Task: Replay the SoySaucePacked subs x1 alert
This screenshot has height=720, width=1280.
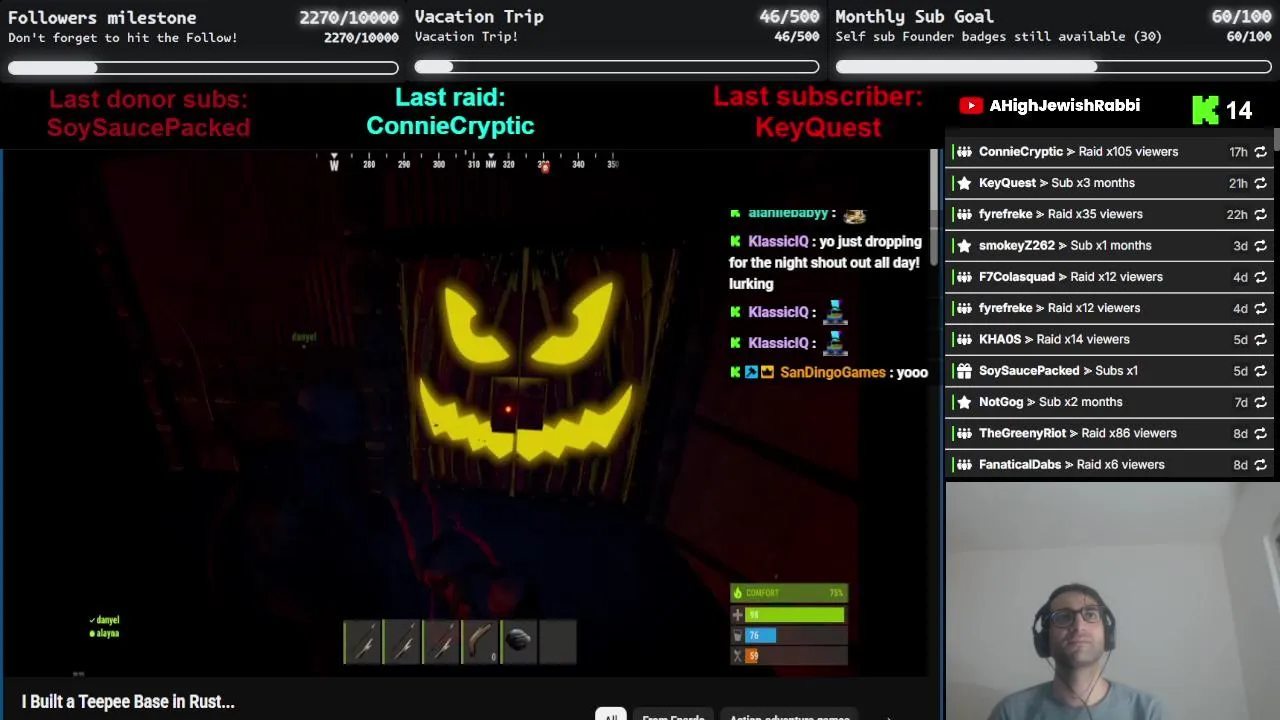Action: pyautogui.click(x=1260, y=371)
